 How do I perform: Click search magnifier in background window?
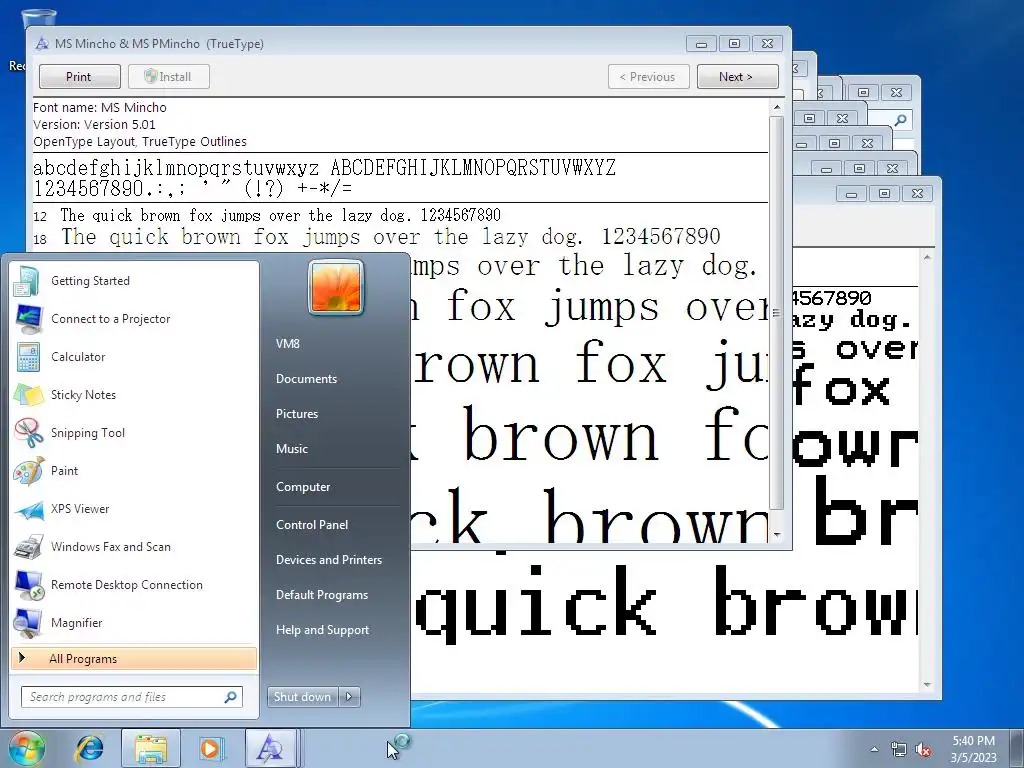pyautogui.click(x=901, y=120)
